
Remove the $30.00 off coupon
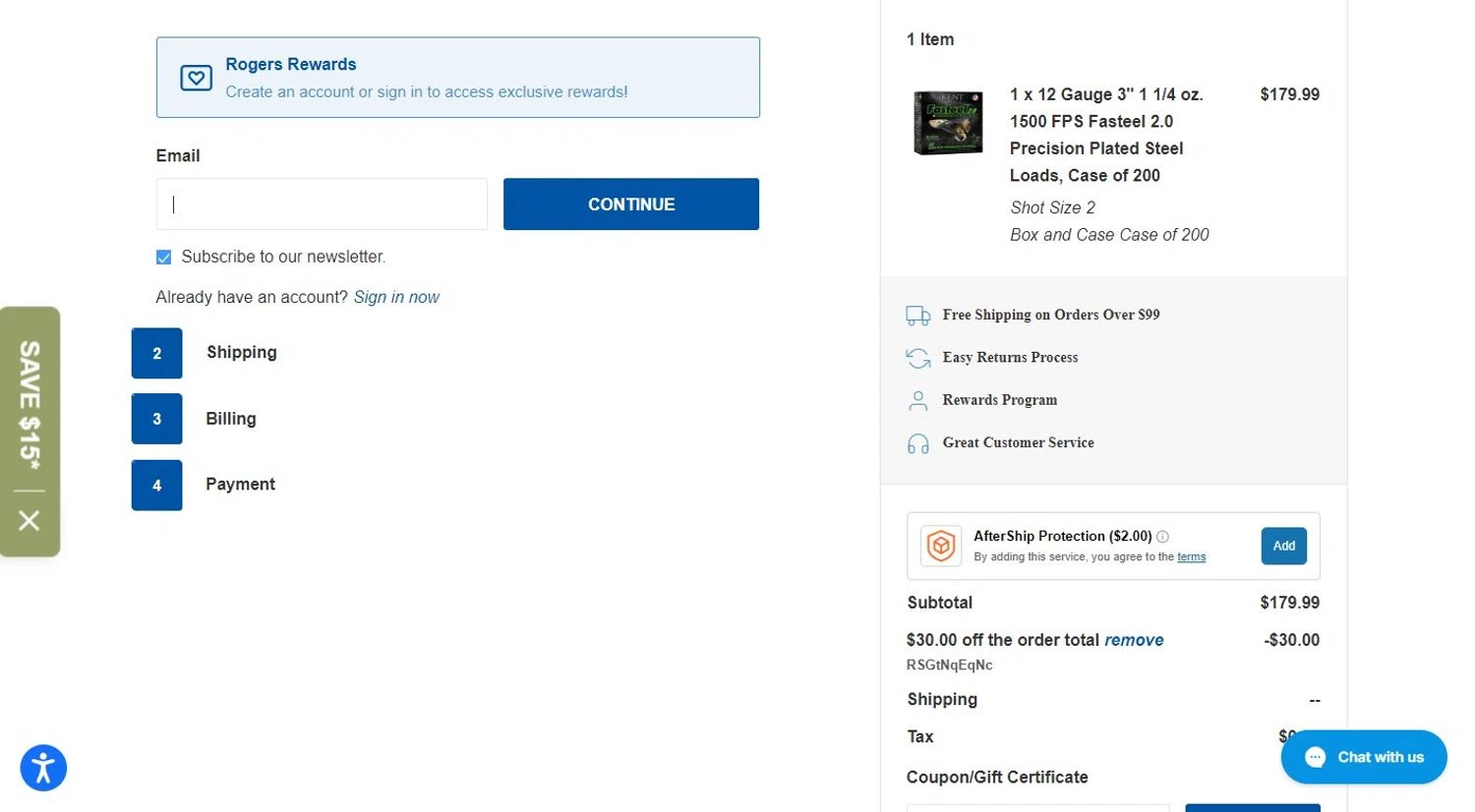coord(1134,640)
